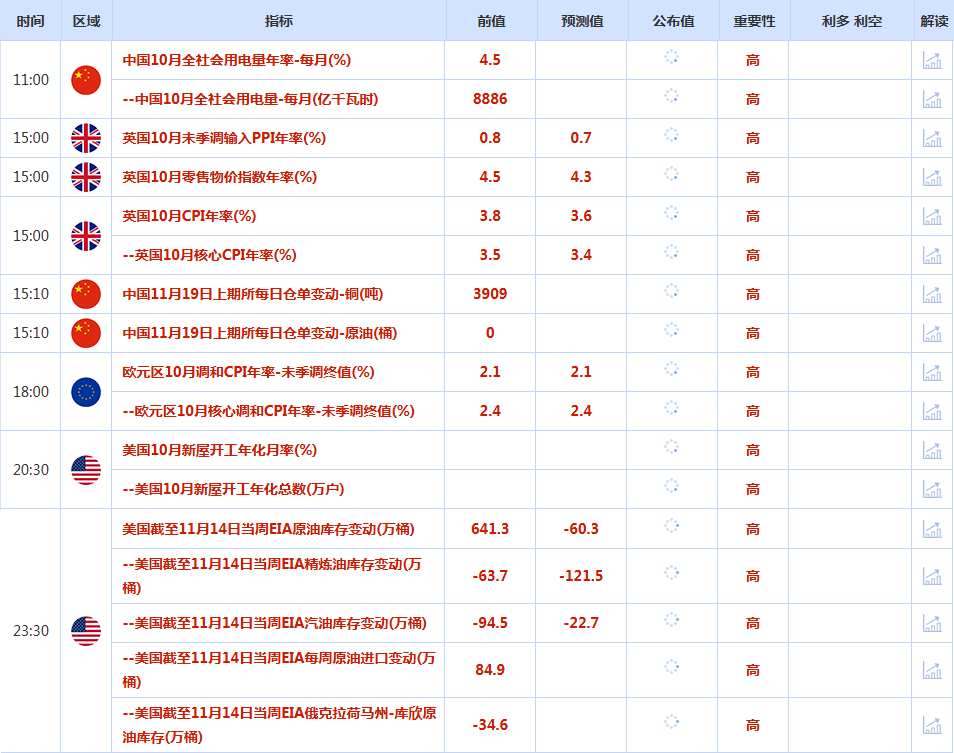Open chart analysis for 中国10月全社会用电量年率 row

(x=932, y=60)
